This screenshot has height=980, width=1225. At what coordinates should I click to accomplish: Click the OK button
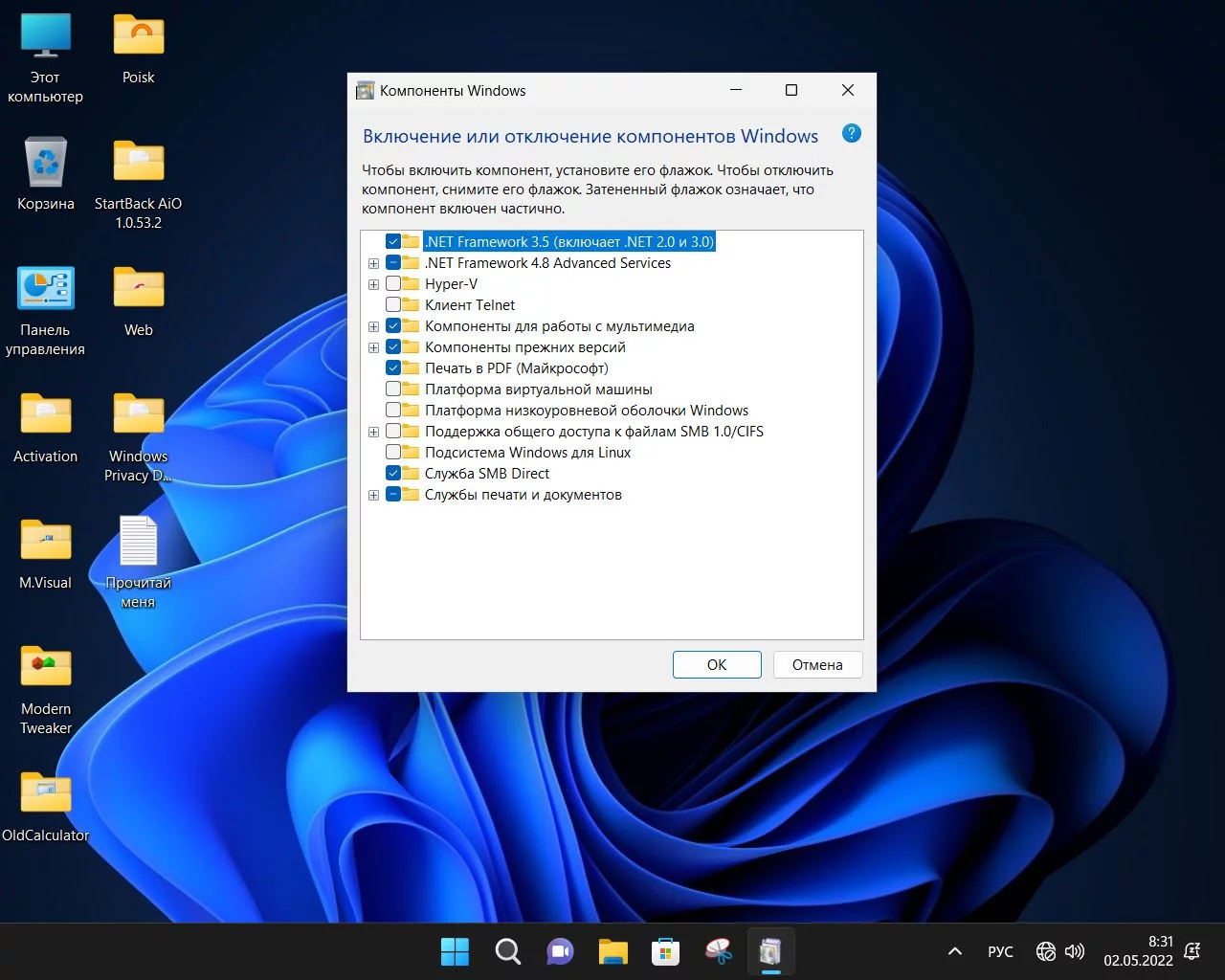[x=717, y=665]
